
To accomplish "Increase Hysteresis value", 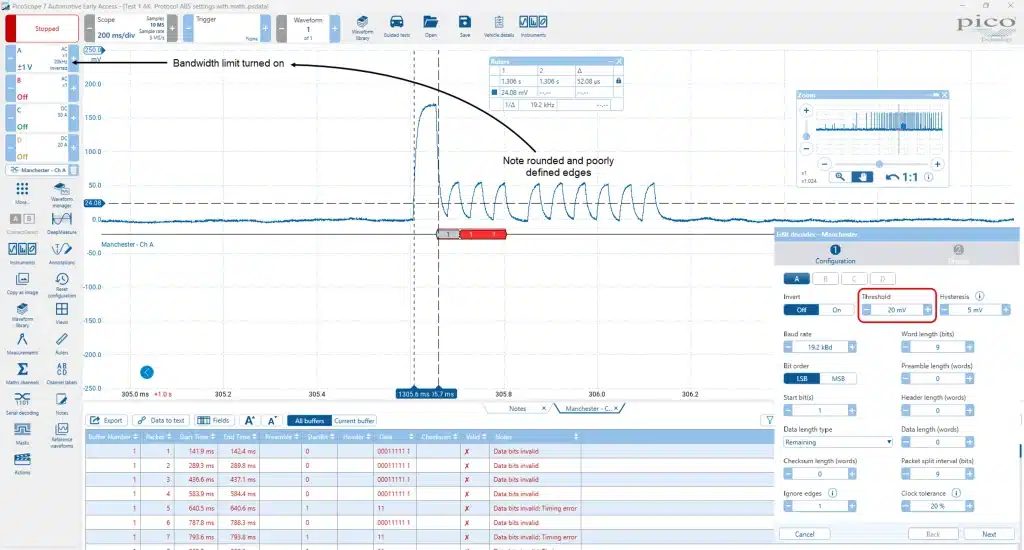I will pyautogui.click(x=1006, y=310).
